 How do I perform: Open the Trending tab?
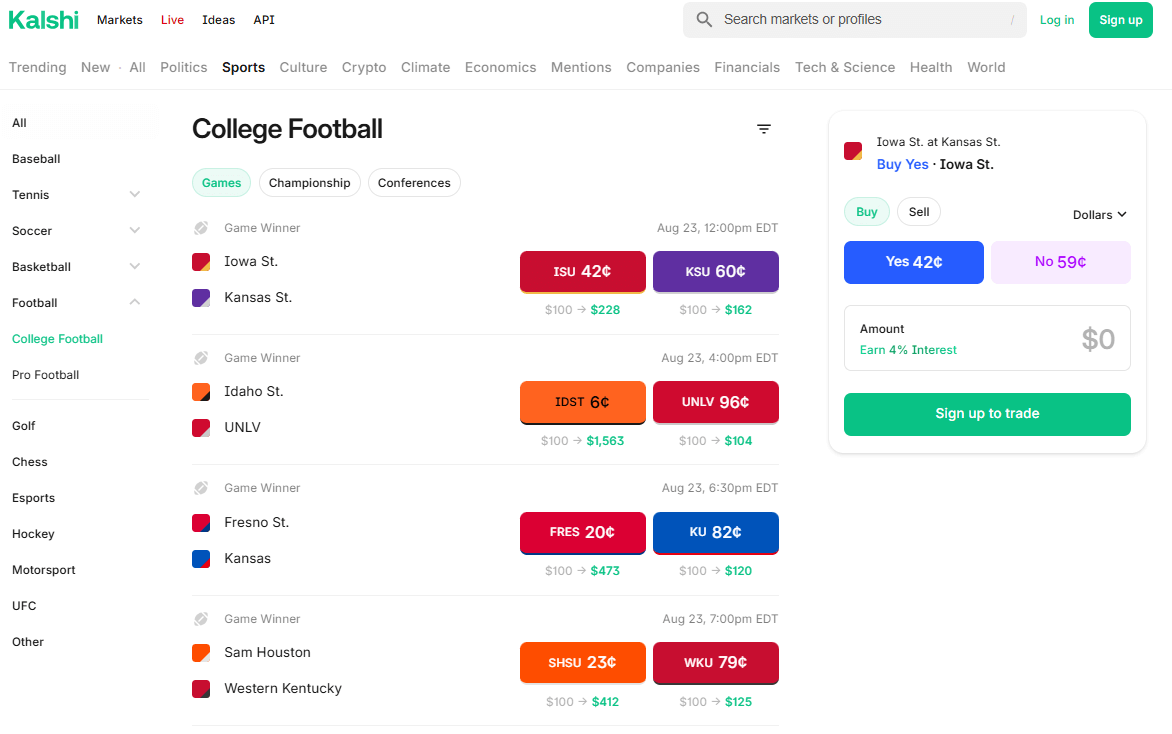coord(37,67)
